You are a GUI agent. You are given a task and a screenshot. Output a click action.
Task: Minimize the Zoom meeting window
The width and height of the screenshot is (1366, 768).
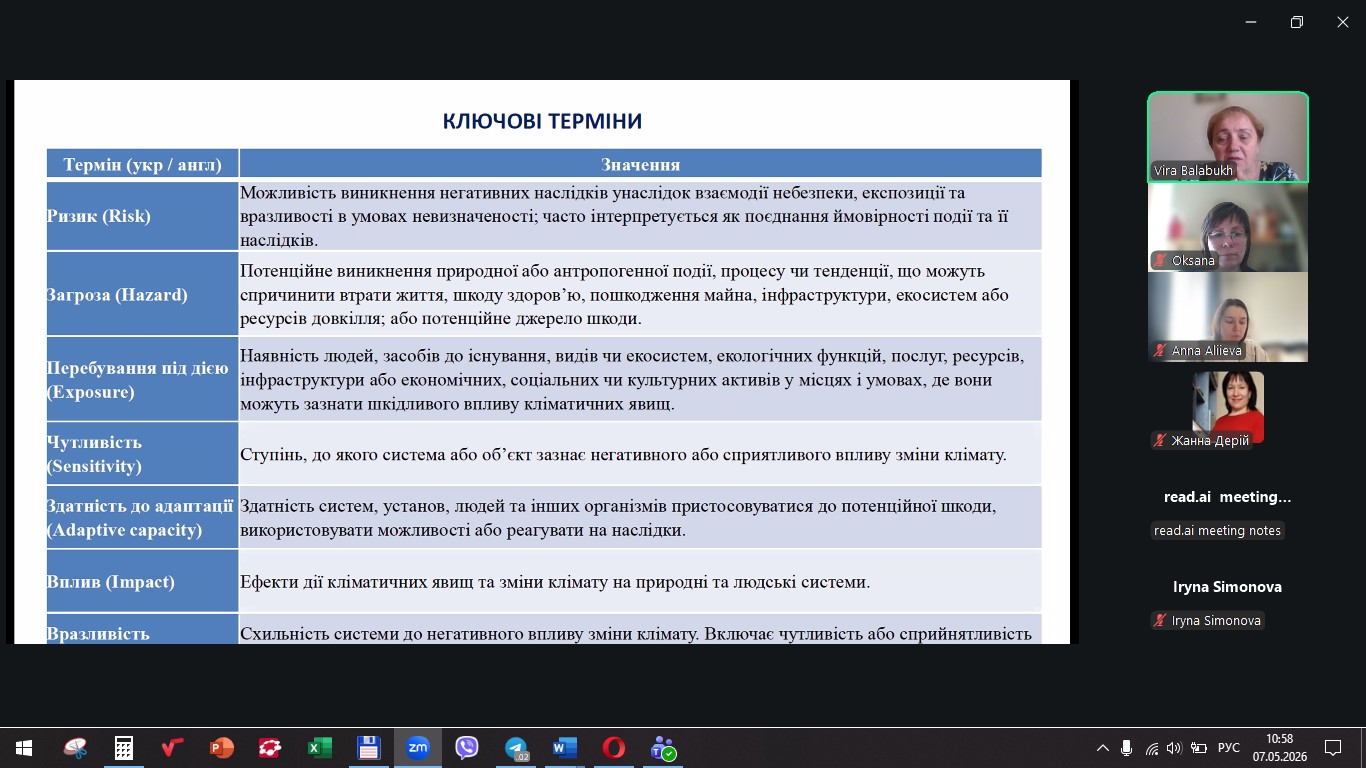pos(1251,22)
